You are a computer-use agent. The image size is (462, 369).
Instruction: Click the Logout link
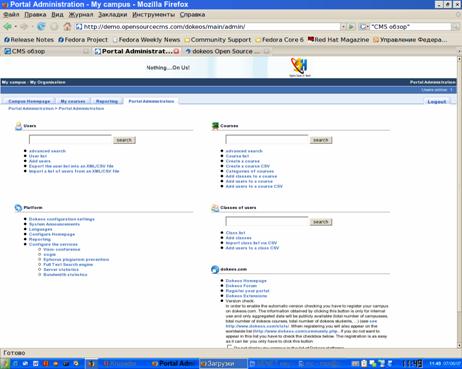pos(437,102)
